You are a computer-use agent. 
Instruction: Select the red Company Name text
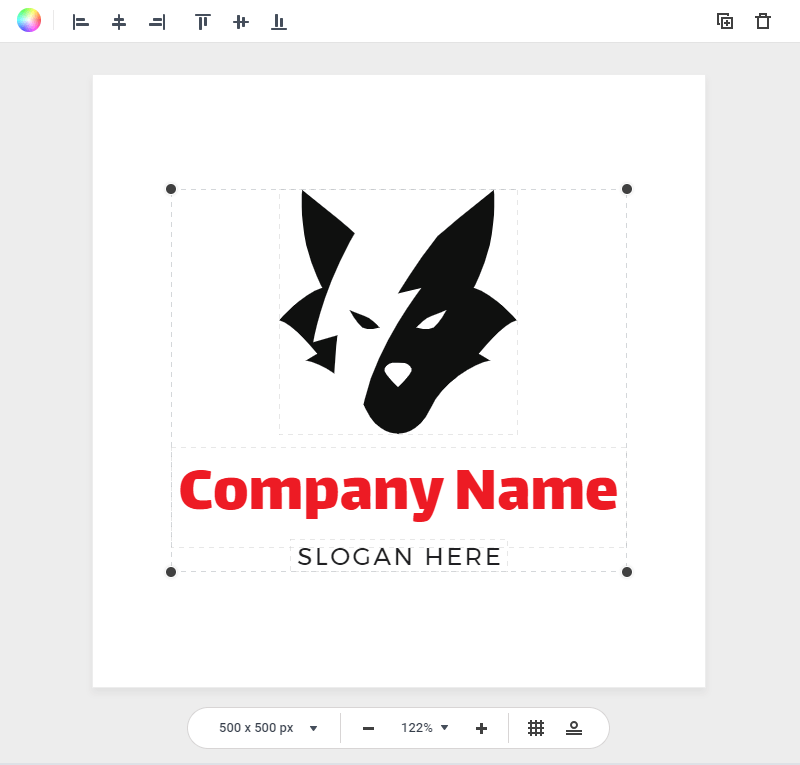pos(398,491)
